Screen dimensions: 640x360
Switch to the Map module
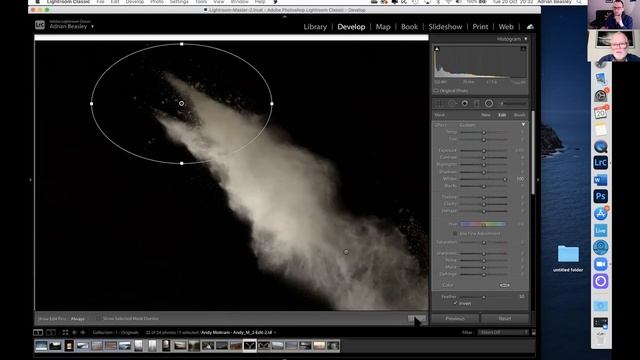pyautogui.click(x=383, y=27)
